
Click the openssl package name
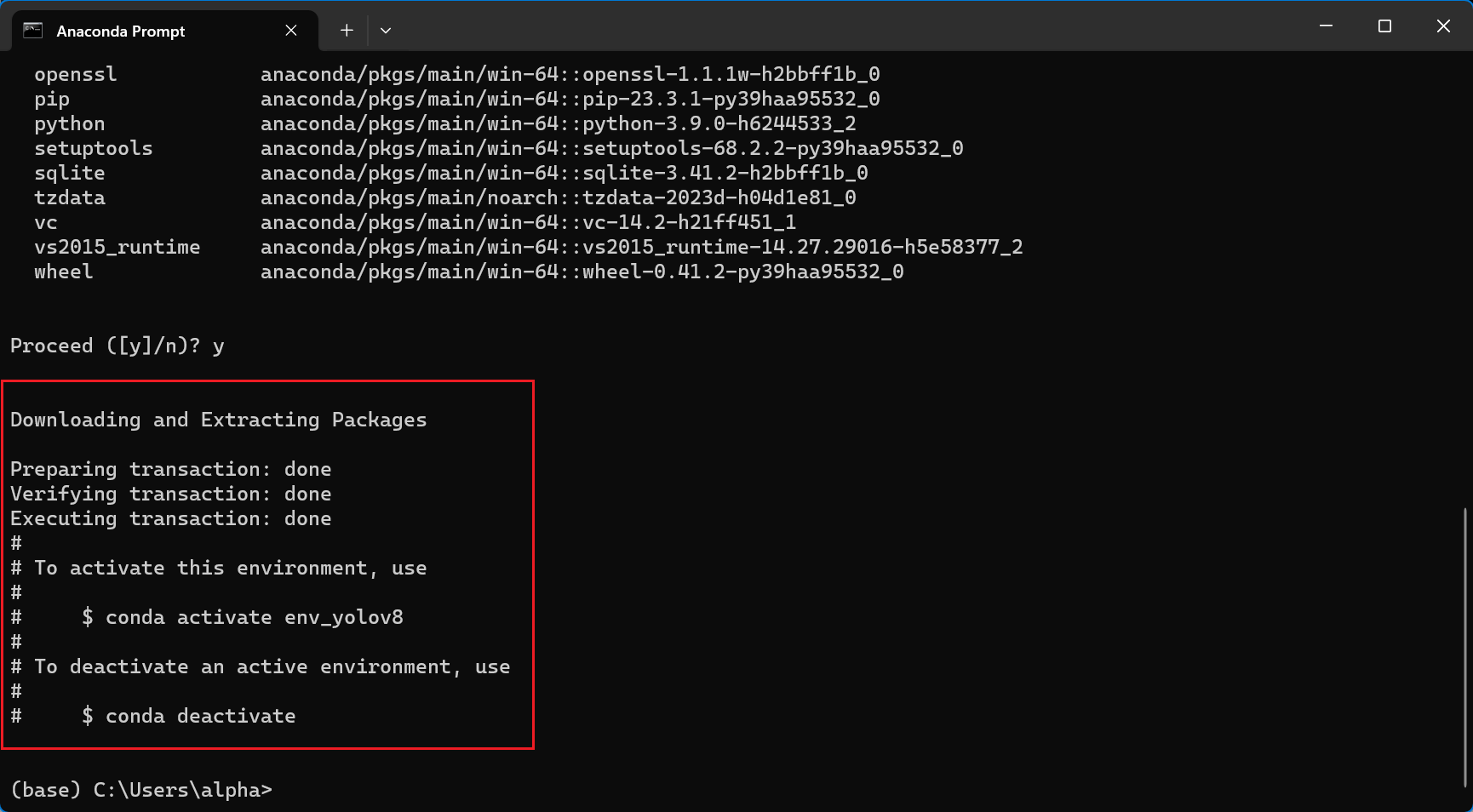(76, 74)
